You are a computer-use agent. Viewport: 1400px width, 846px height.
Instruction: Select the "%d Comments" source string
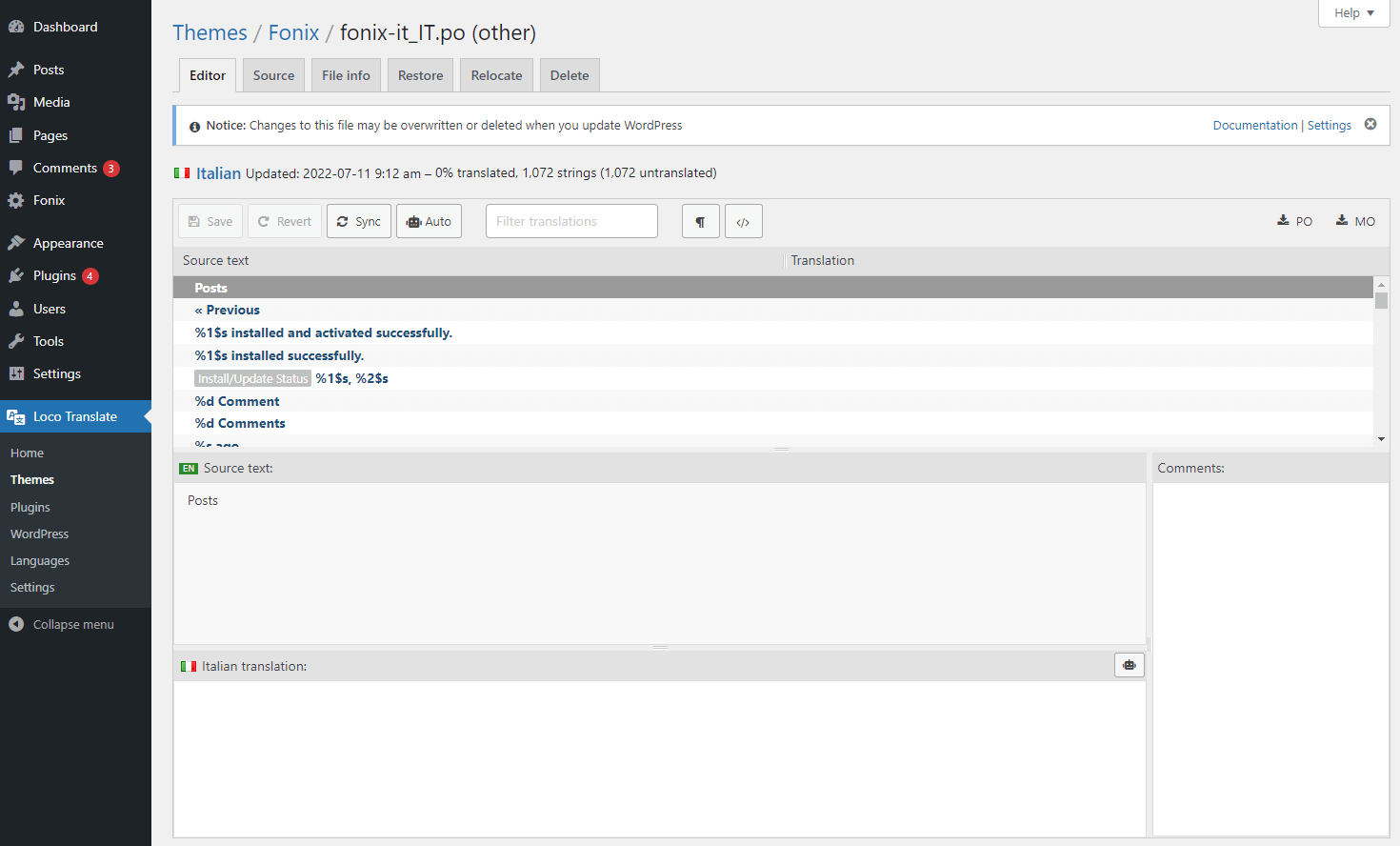coord(240,424)
